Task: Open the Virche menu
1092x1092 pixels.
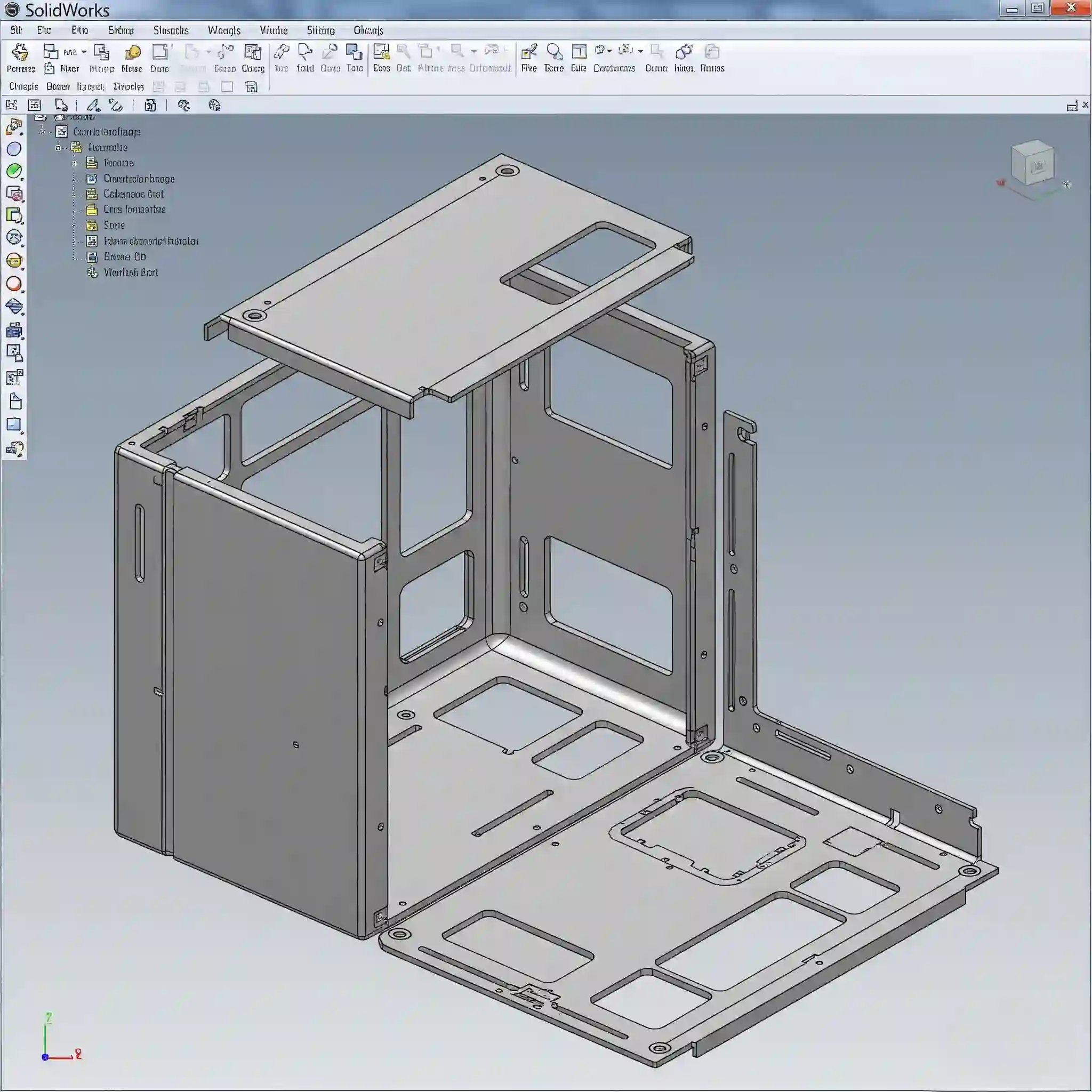Action: pyautogui.click(x=274, y=30)
